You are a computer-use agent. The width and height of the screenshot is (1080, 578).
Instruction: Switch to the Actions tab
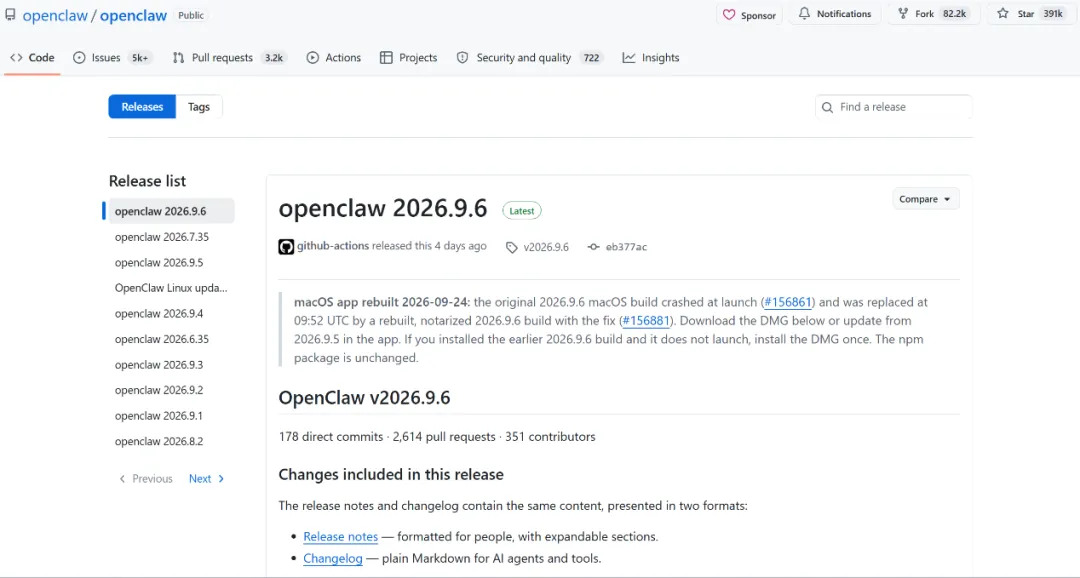(333, 58)
